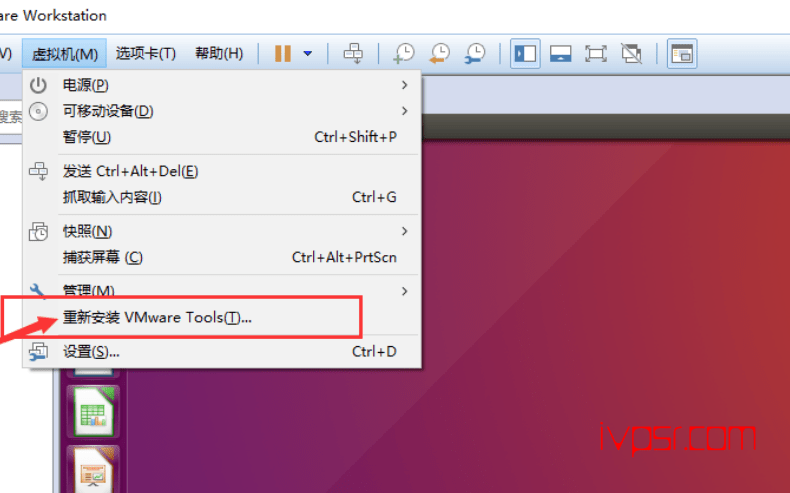The width and height of the screenshot is (790, 493).
Task: Revert to snapshot toolbar icon
Action: [439, 53]
